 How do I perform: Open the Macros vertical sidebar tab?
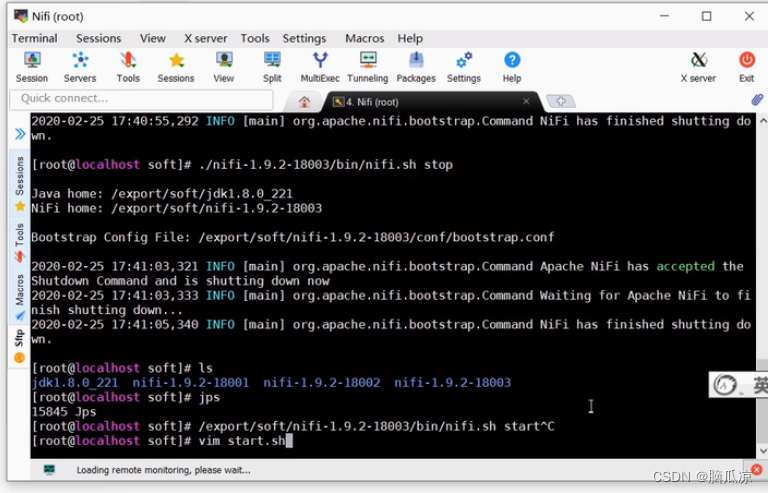(x=20, y=297)
